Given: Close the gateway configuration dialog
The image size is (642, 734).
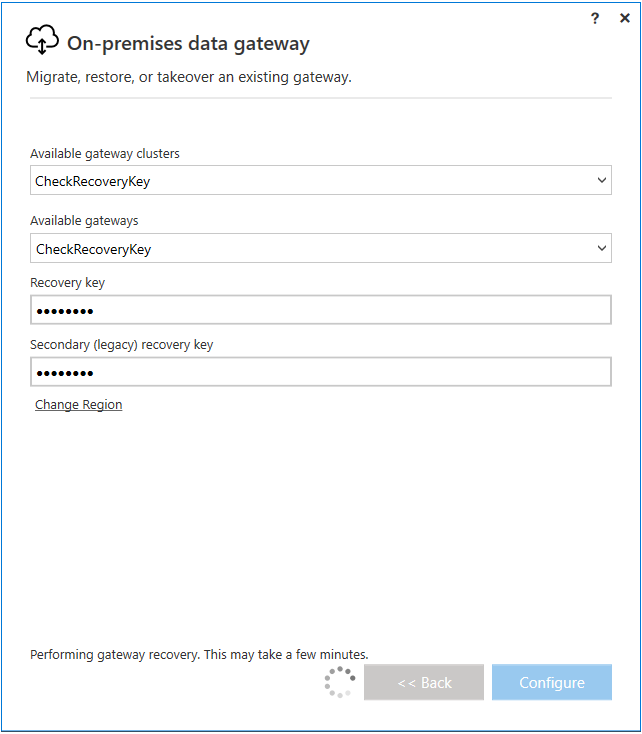Looking at the screenshot, I should [625, 18].
